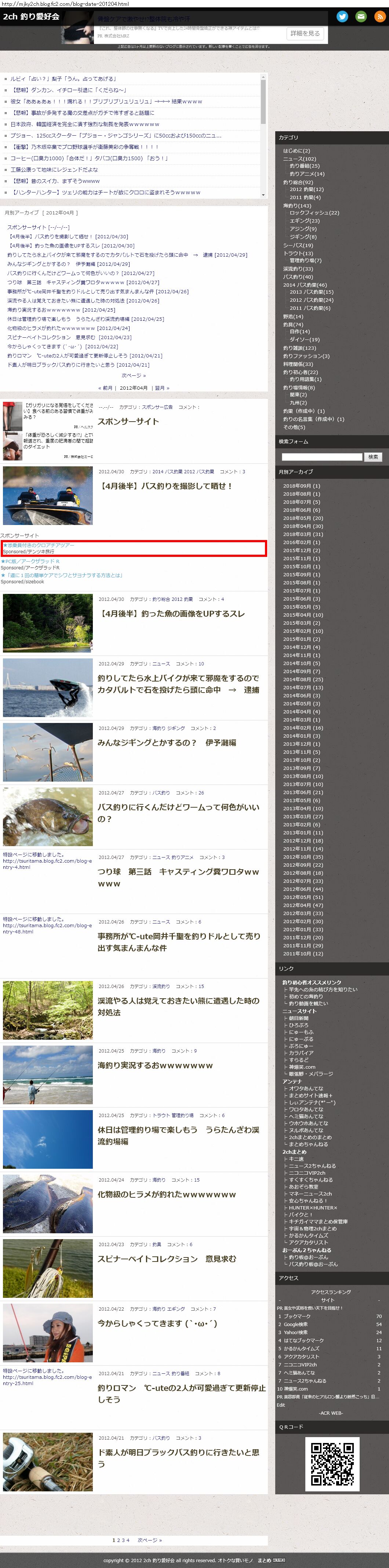Open the jet ski photo thumbnail
This screenshot has width=389, height=1568.
pyautogui.click(x=48, y=688)
